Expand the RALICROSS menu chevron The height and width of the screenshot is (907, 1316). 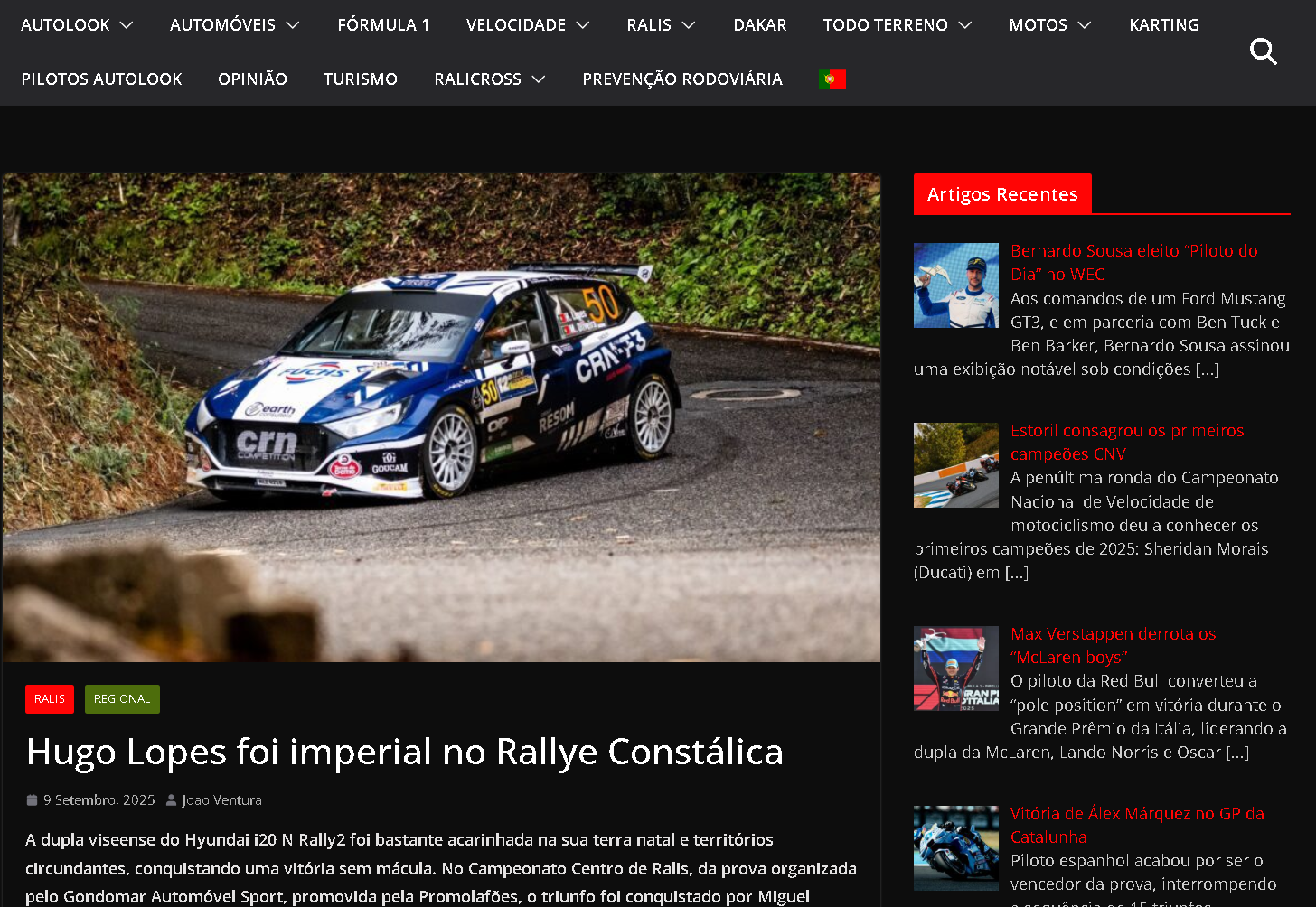coord(539,79)
